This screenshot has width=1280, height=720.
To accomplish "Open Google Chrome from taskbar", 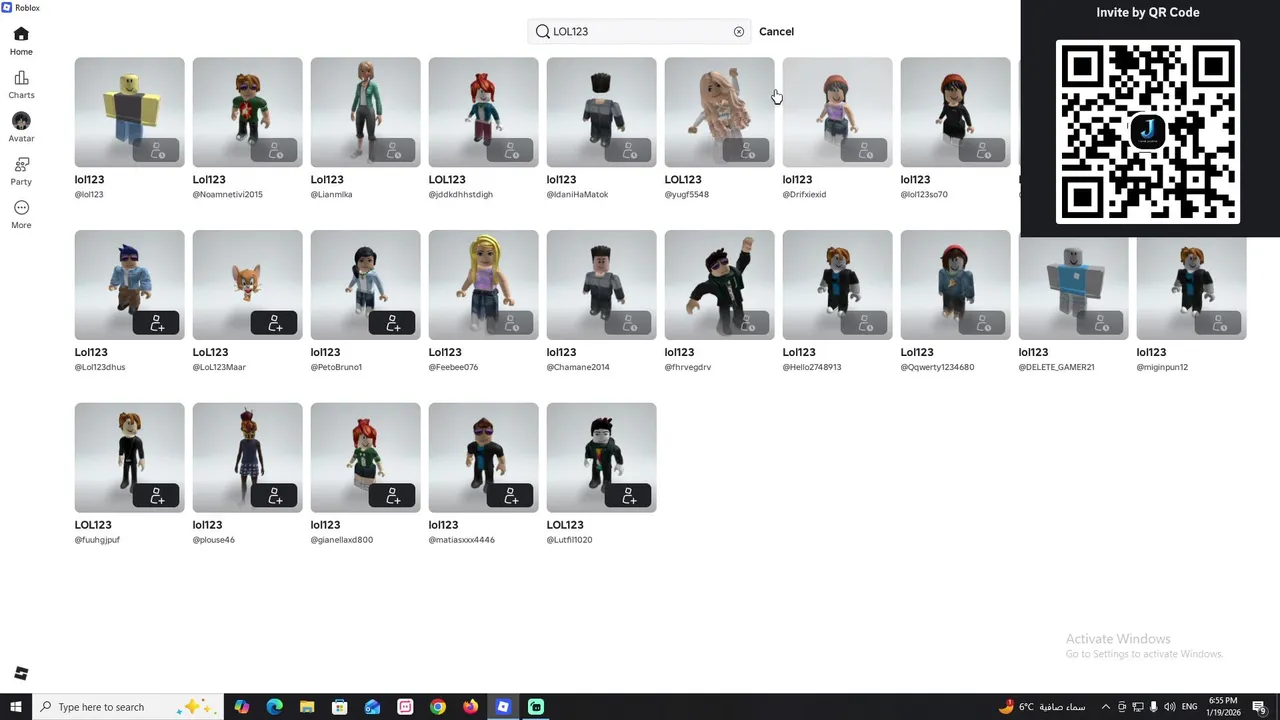I will point(438,707).
